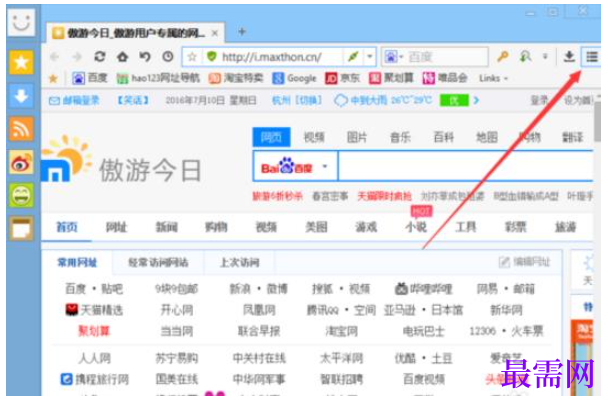Open the history clock icon

point(168,57)
